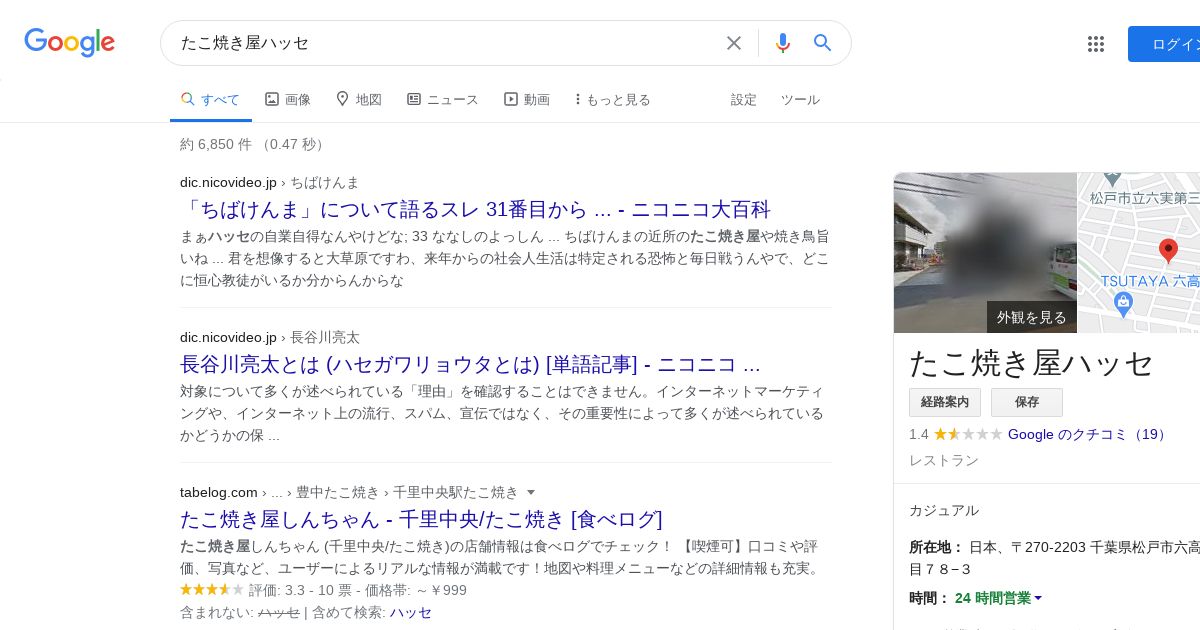Click the dic.nicovideo.jp › 長谷川亮太 breadcrumb
1200x630 pixels.
[270, 337]
